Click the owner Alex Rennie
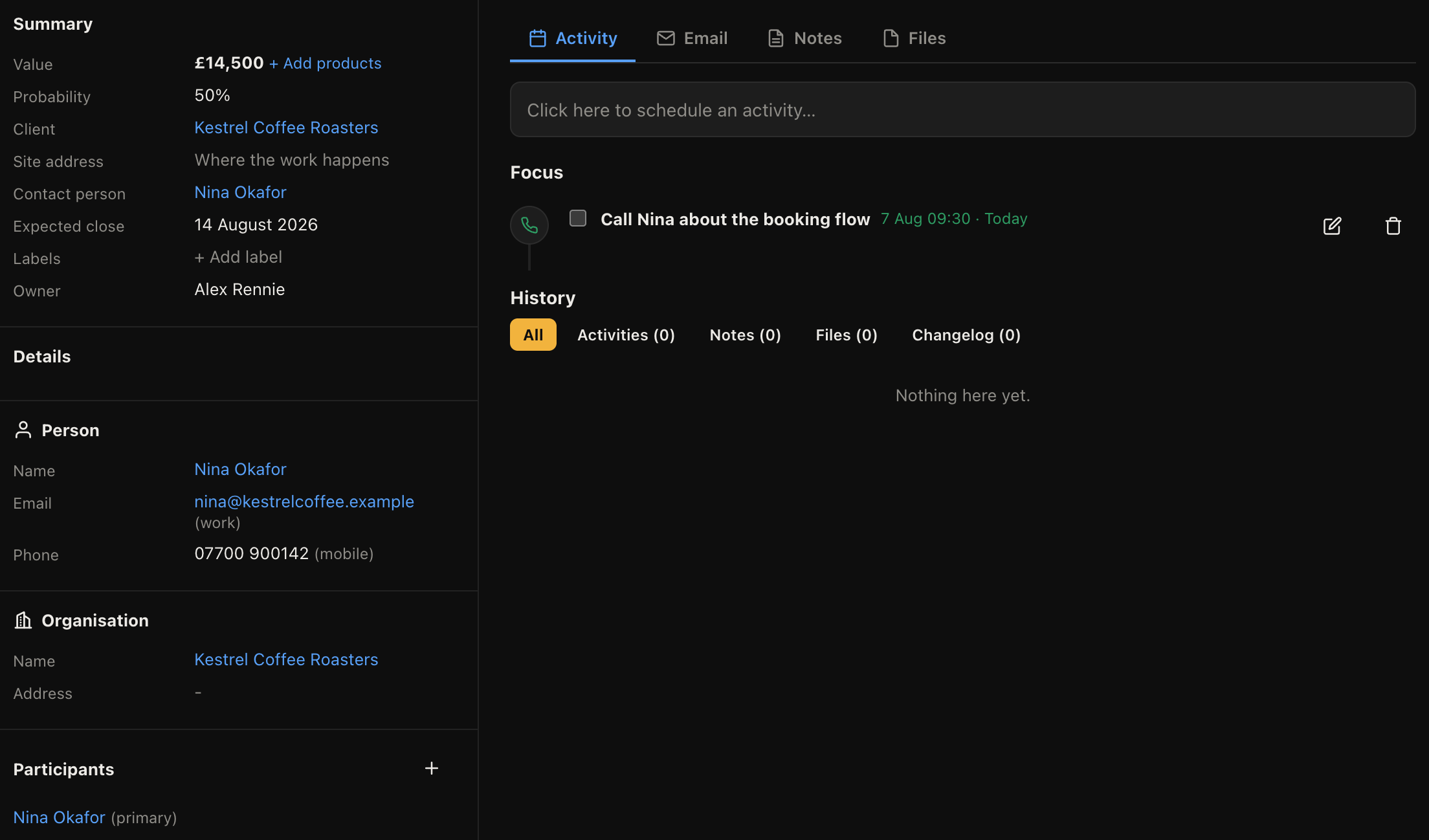The height and width of the screenshot is (840, 1429). click(239, 289)
